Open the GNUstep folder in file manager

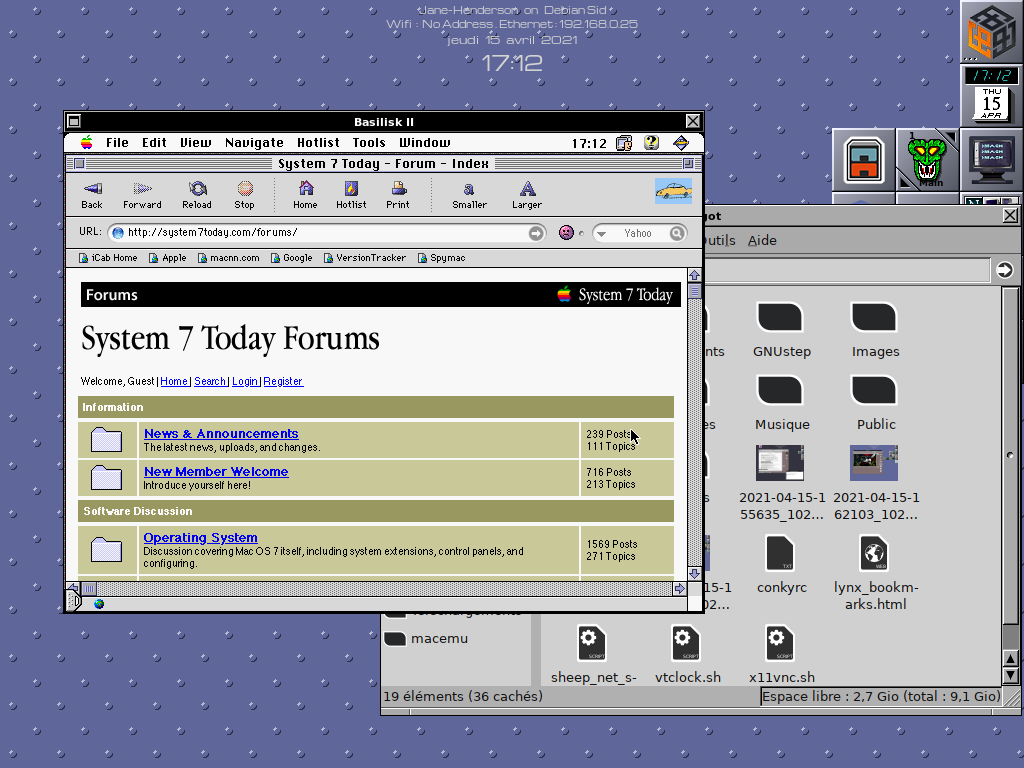coord(780,318)
